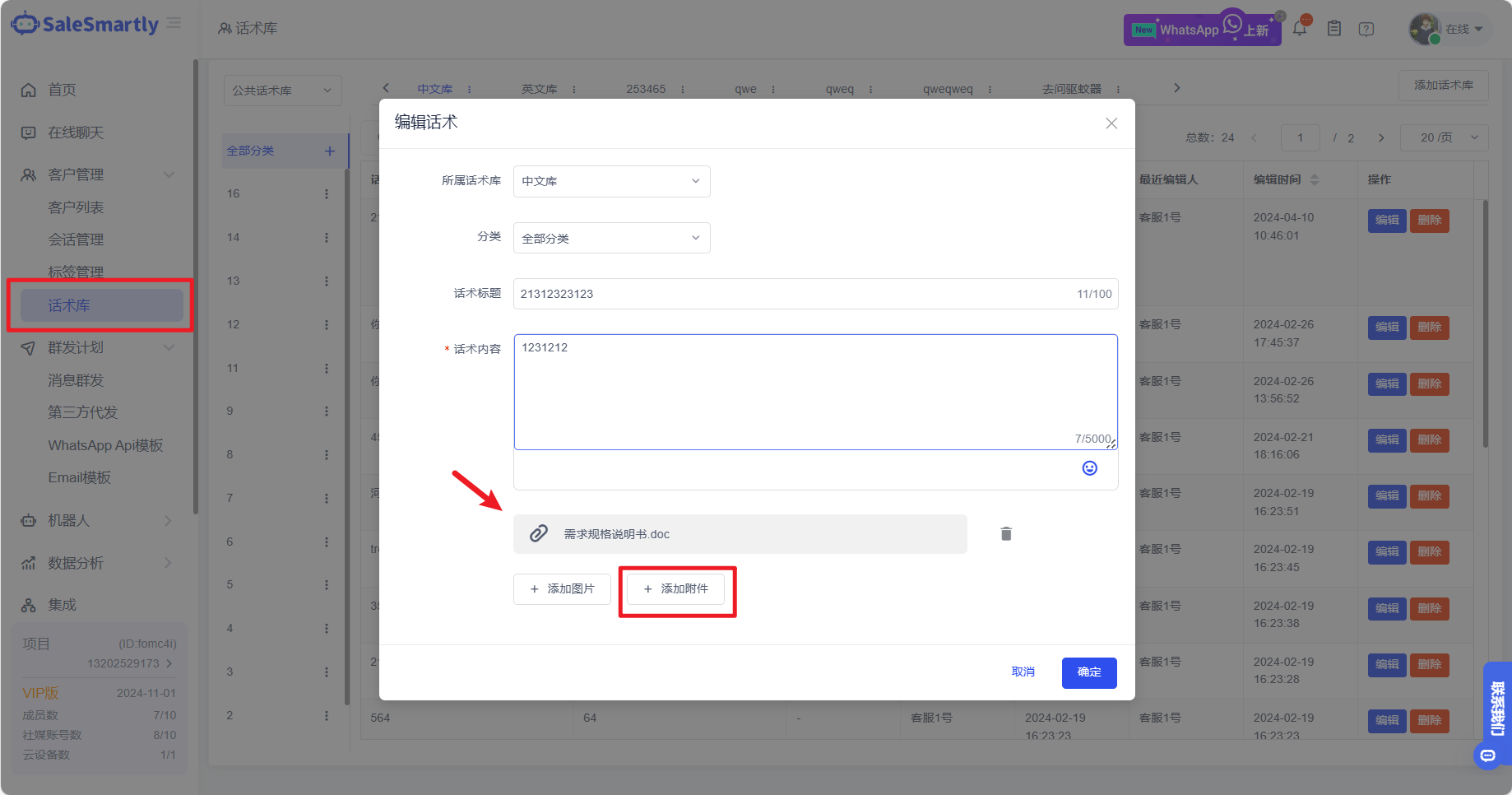The height and width of the screenshot is (795, 1512).
Task: Close the 编辑话术 dialog
Action: pos(1111,123)
